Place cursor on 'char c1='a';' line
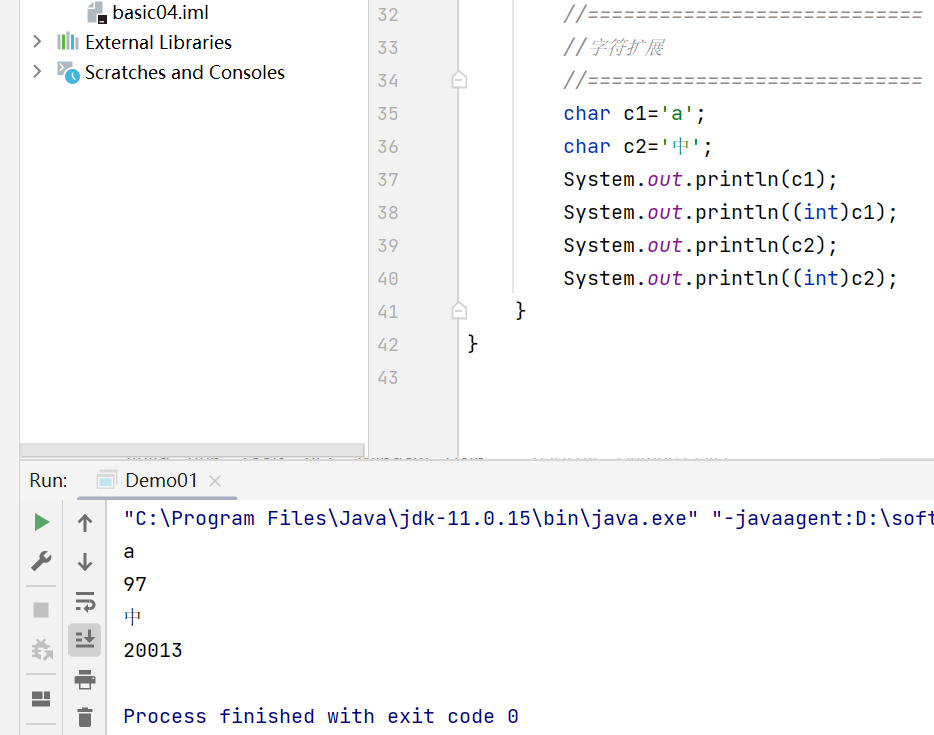934x735 pixels. click(x=634, y=113)
